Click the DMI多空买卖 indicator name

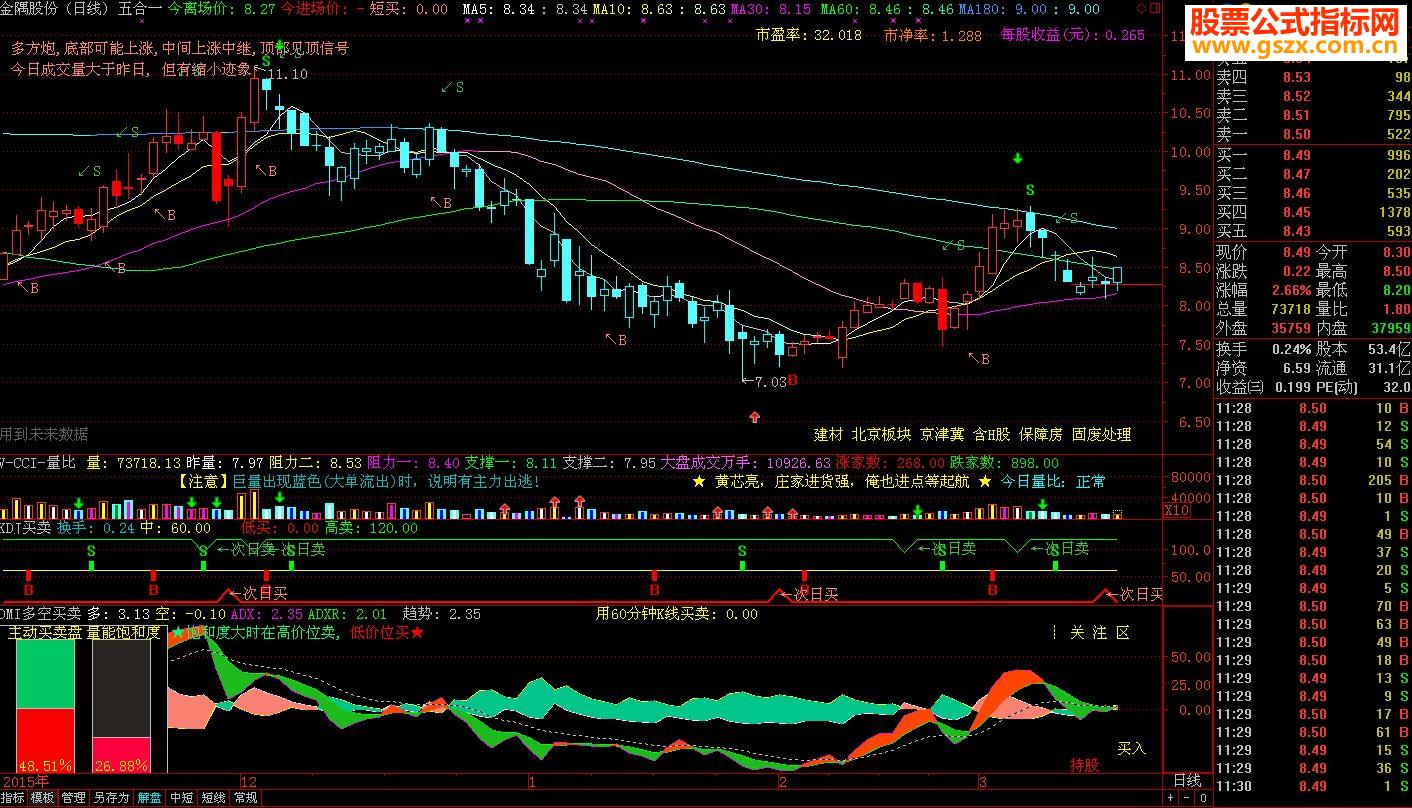point(41,614)
